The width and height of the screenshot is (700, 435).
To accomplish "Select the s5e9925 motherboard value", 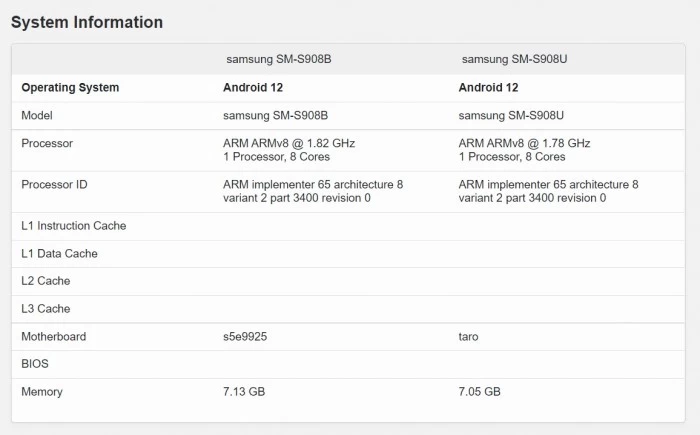I will [x=245, y=337].
